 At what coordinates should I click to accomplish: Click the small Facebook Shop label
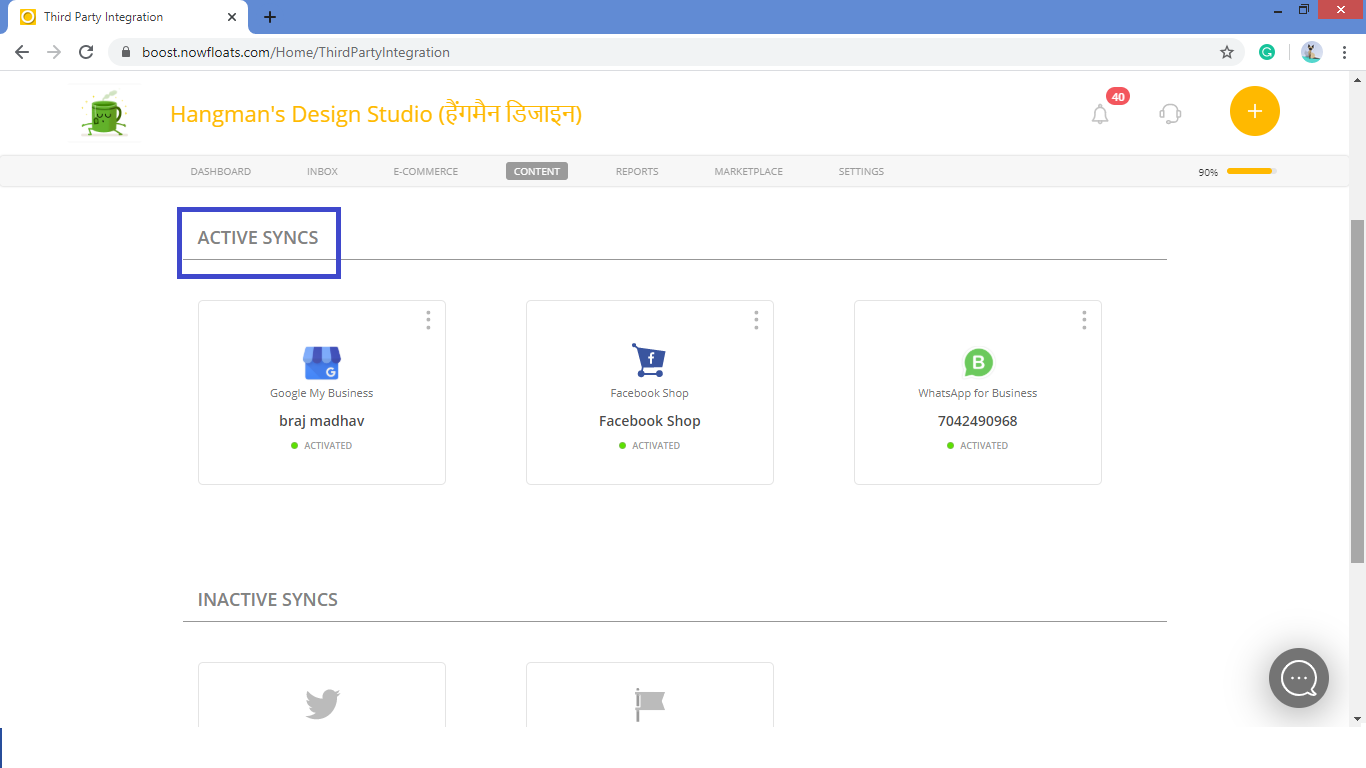[x=650, y=393]
